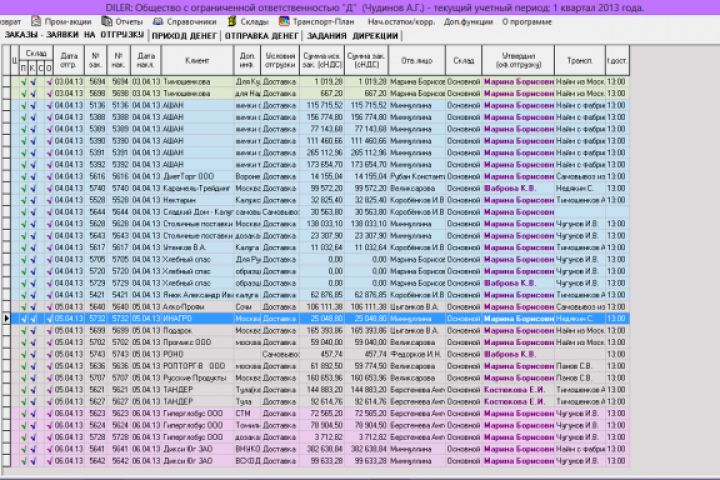The image size is (720, 480).
Task: Click the Пром-акции menu icon
Action: (36, 22)
